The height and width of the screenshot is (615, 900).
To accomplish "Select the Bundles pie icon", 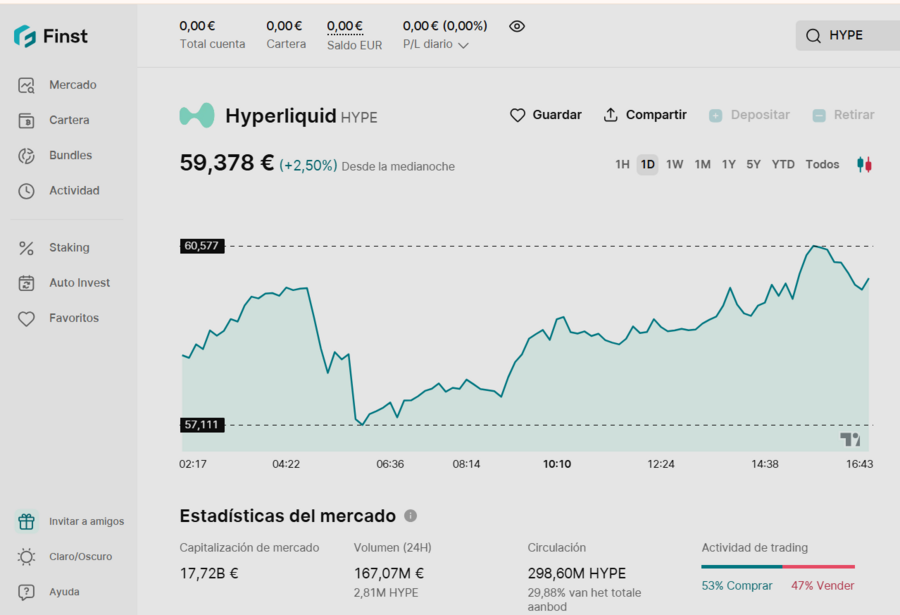I will tap(26, 156).
